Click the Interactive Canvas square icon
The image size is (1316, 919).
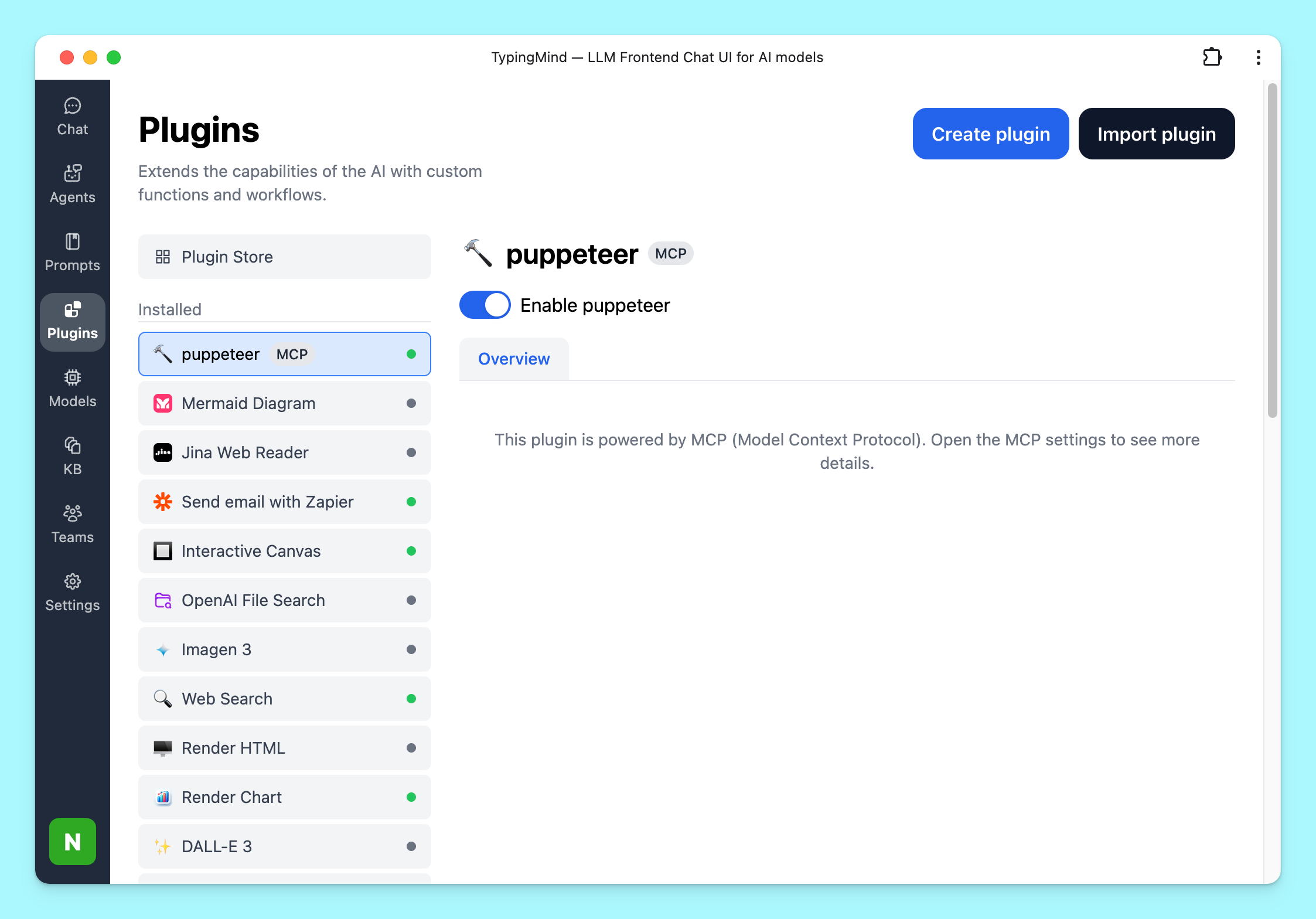(x=163, y=551)
